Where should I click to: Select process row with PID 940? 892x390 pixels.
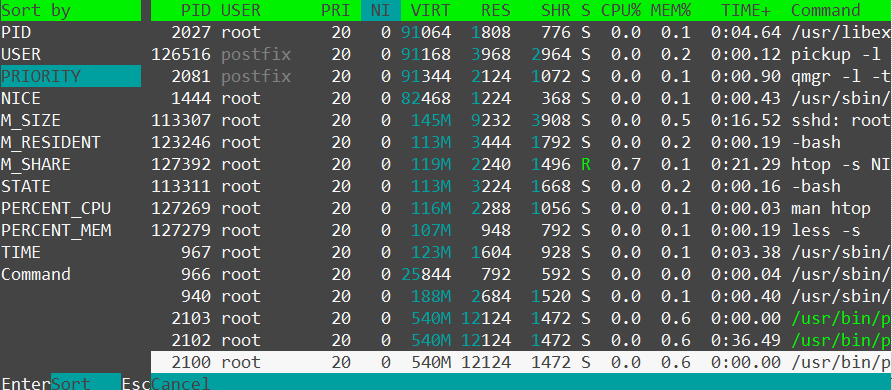tap(521, 296)
